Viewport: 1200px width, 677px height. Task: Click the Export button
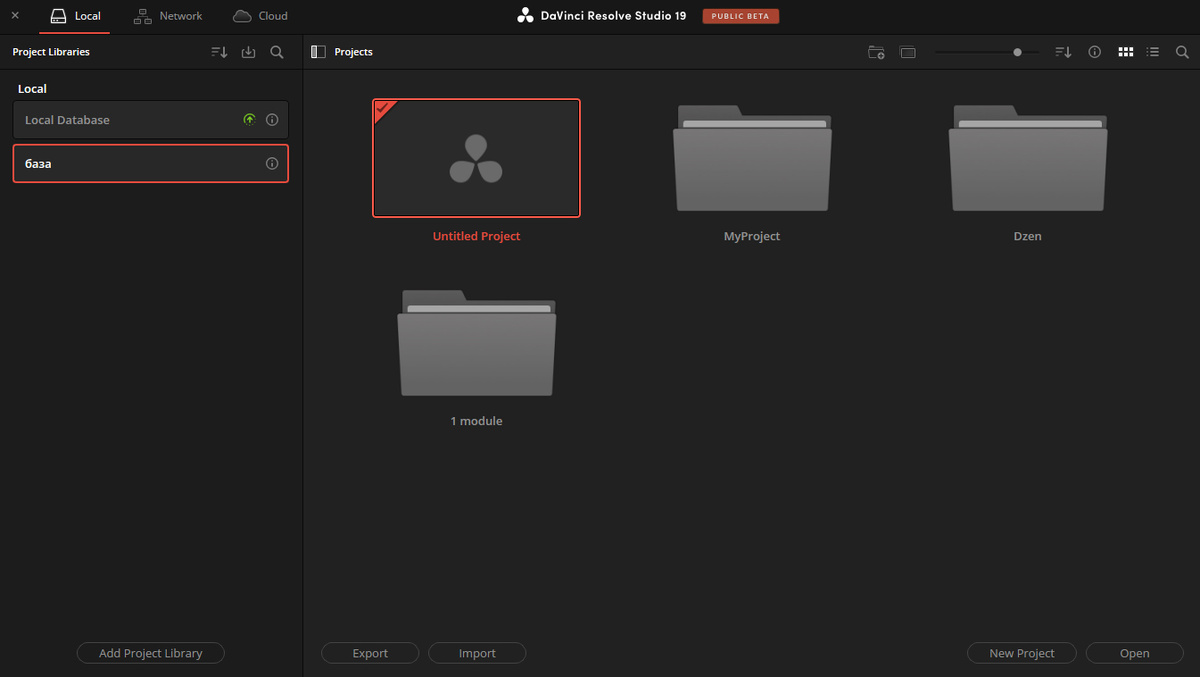pyautogui.click(x=370, y=653)
